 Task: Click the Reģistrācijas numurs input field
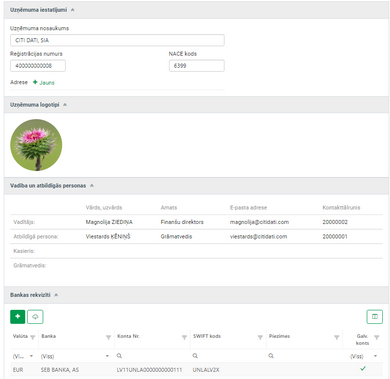click(x=38, y=66)
